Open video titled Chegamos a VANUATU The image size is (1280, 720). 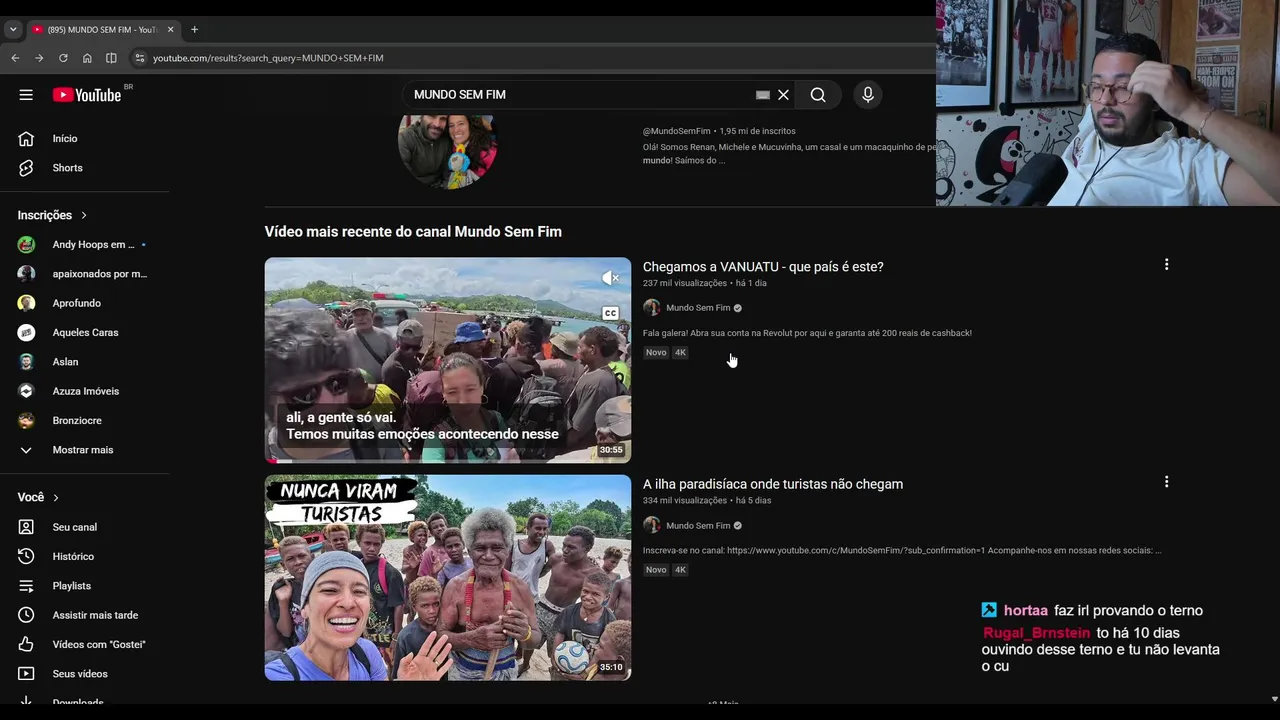pyautogui.click(x=763, y=267)
